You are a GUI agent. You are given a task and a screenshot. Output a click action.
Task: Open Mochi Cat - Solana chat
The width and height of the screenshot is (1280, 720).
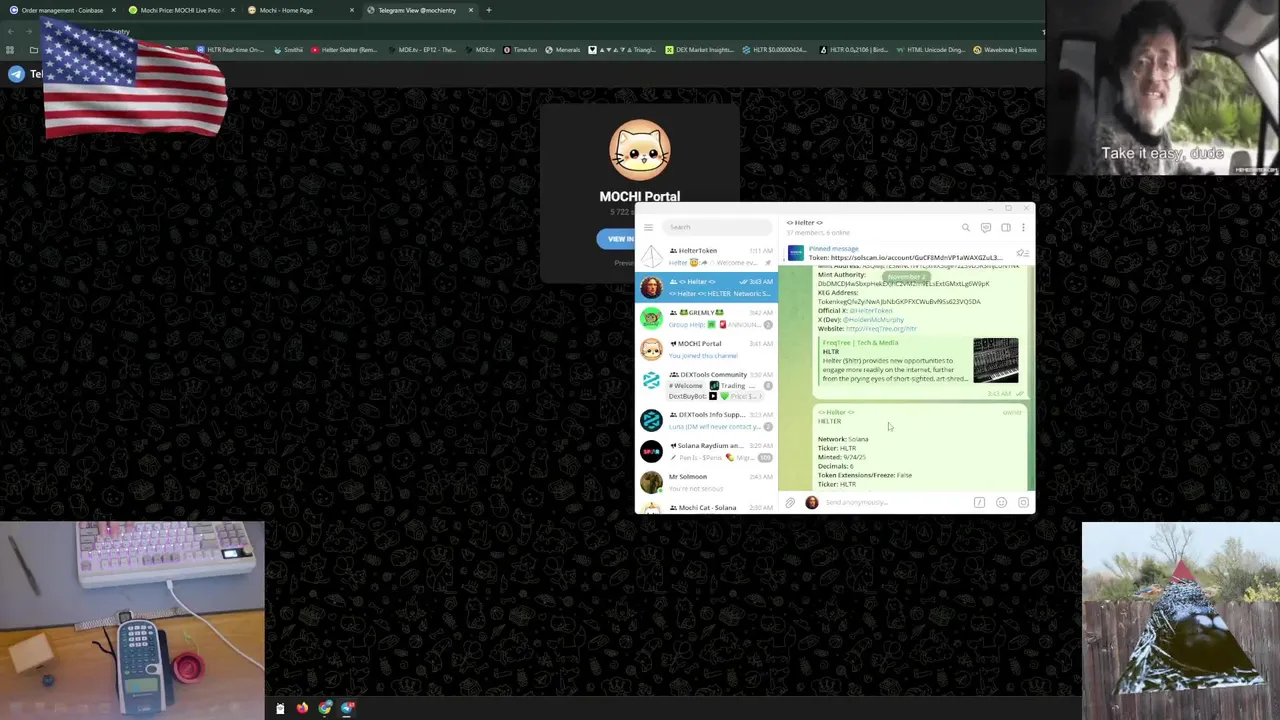pyautogui.click(x=706, y=507)
